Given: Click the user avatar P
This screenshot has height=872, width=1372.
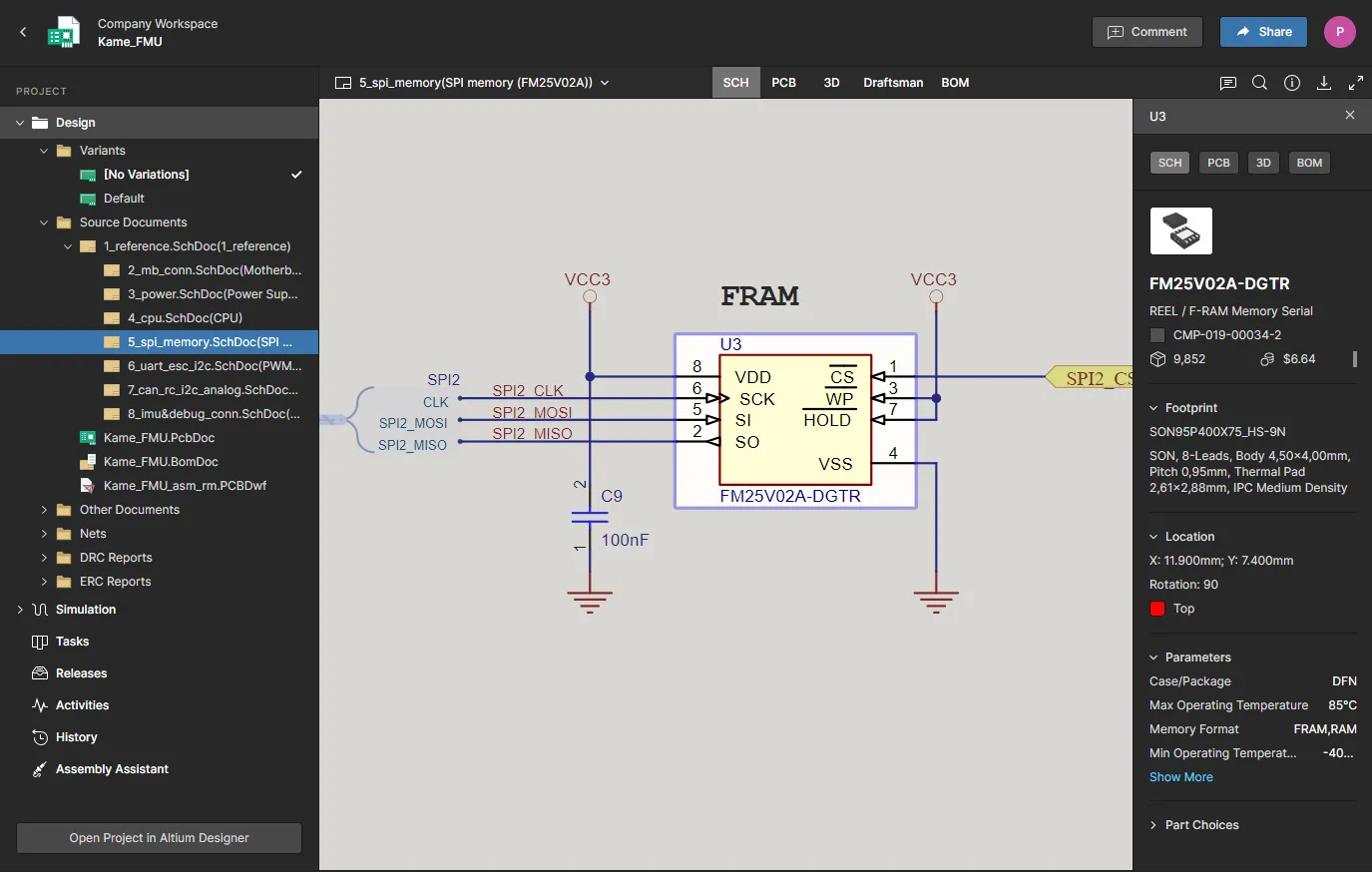Looking at the screenshot, I should pyautogui.click(x=1339, y=32).
